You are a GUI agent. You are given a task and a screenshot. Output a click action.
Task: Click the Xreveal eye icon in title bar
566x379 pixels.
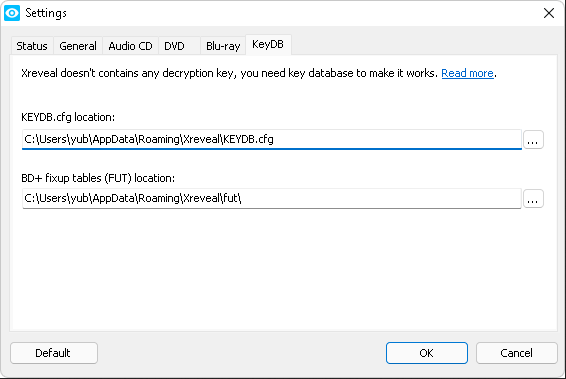coord(12,13)
